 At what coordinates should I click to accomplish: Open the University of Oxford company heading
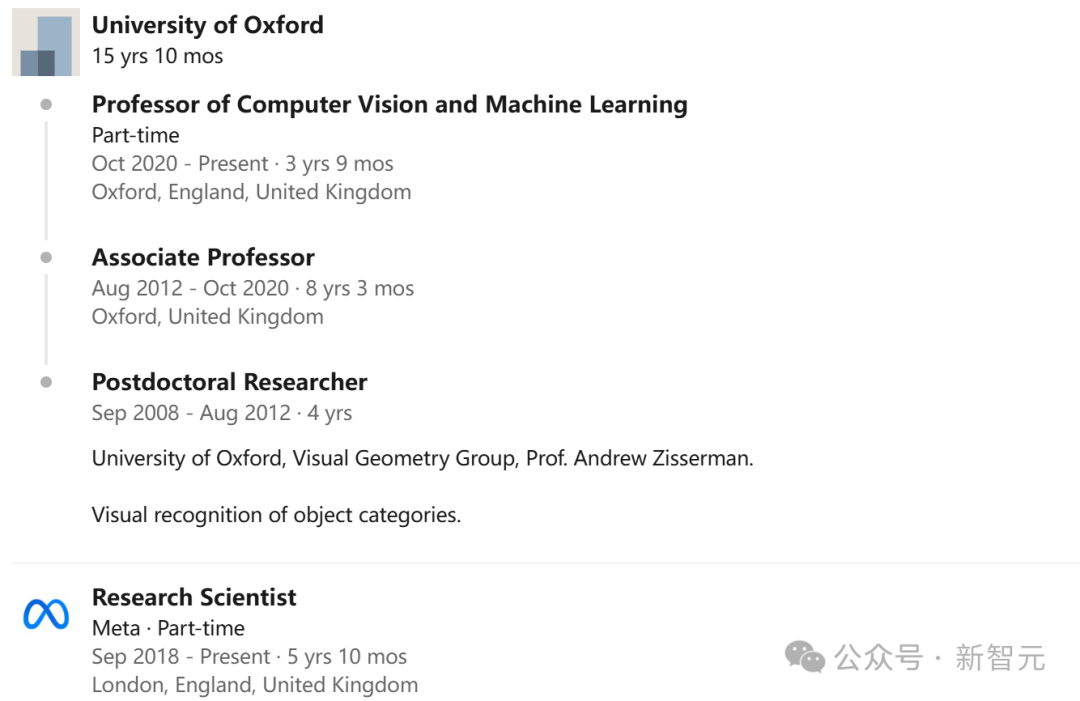click(208, 25)
